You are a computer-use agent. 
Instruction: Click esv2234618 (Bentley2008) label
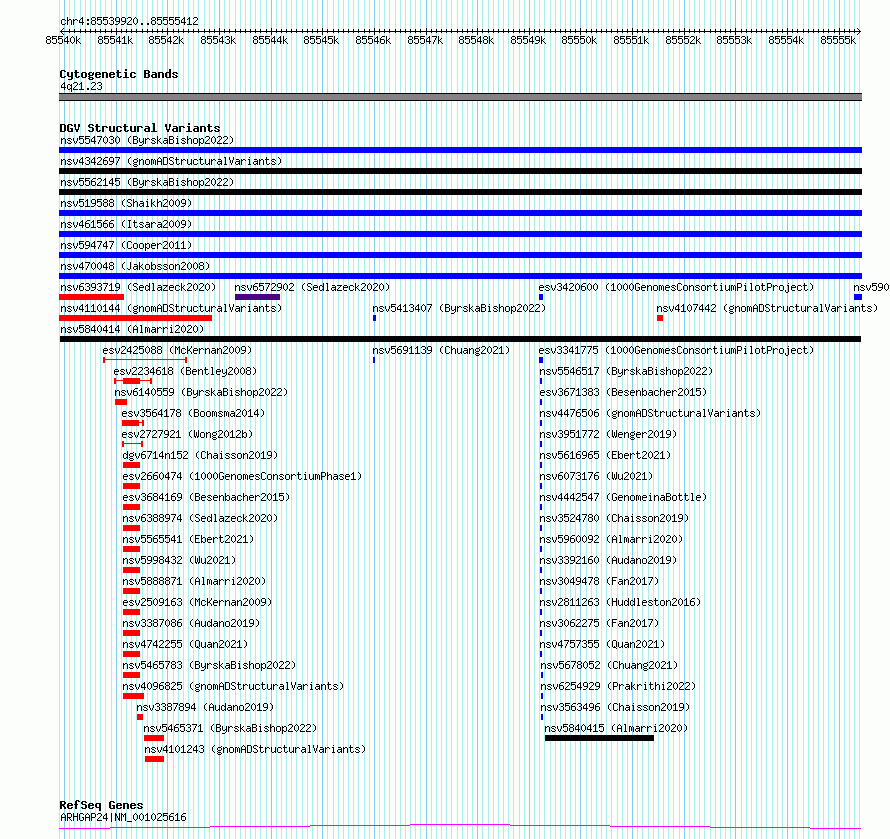[x=185, y=371]
